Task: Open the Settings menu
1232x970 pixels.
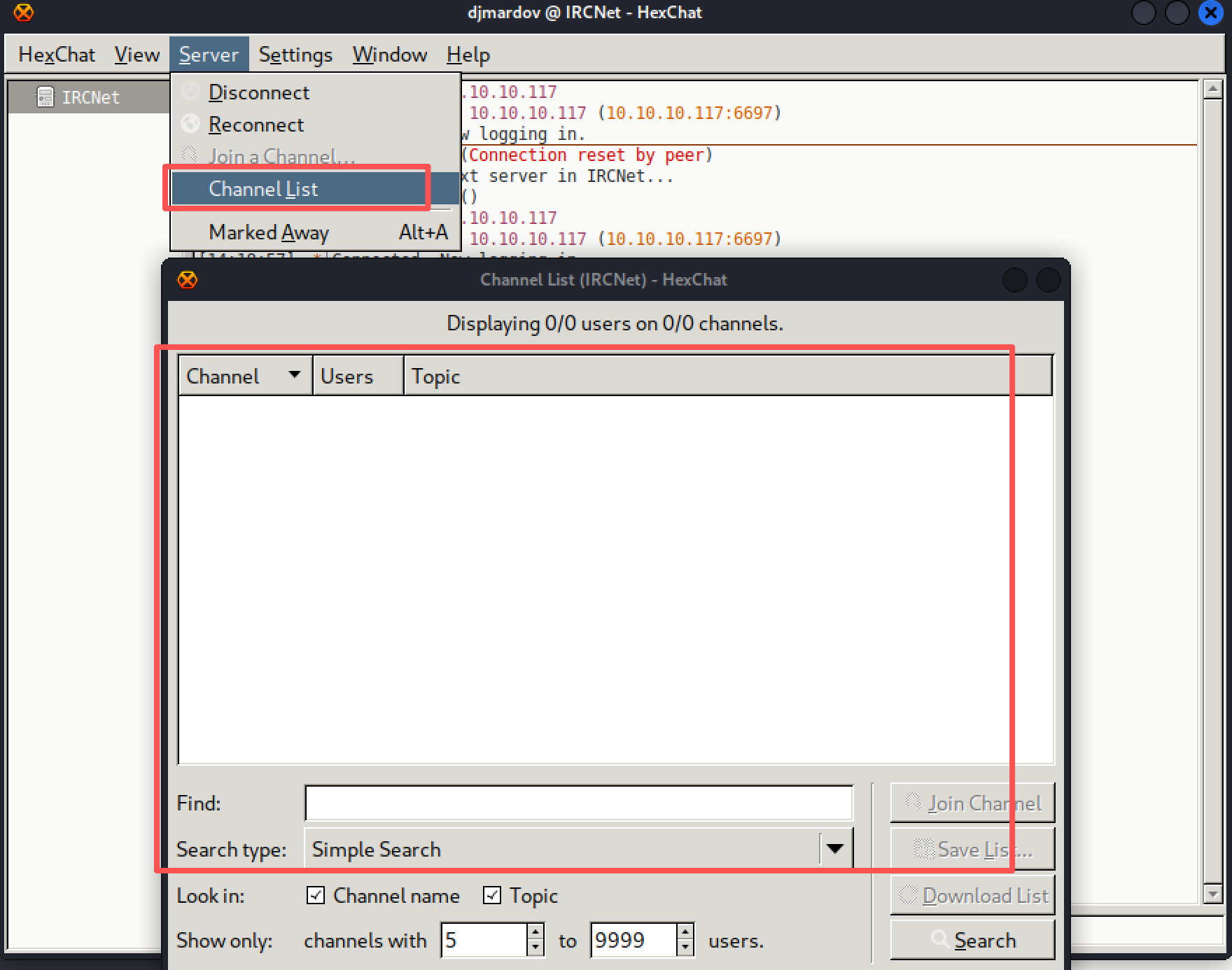Action: (295, 55)
